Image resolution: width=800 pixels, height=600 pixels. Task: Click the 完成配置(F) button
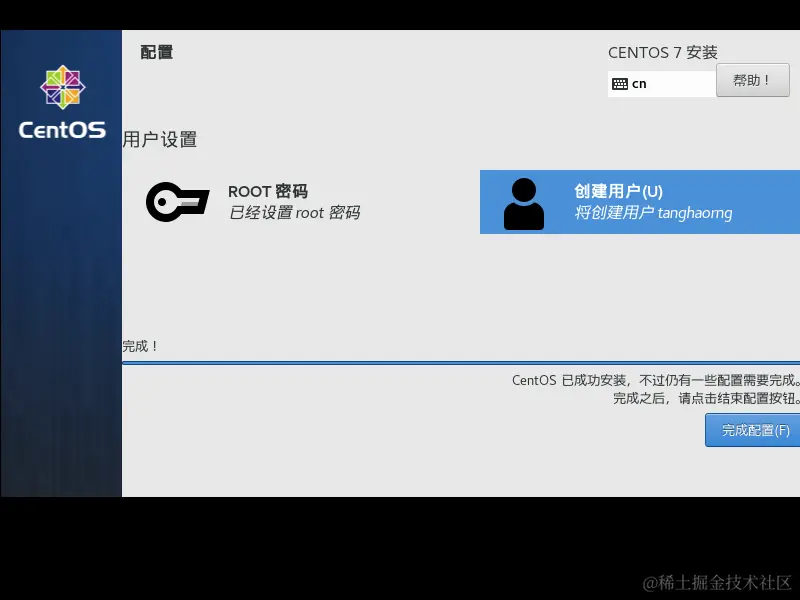(x=753, y=430)
